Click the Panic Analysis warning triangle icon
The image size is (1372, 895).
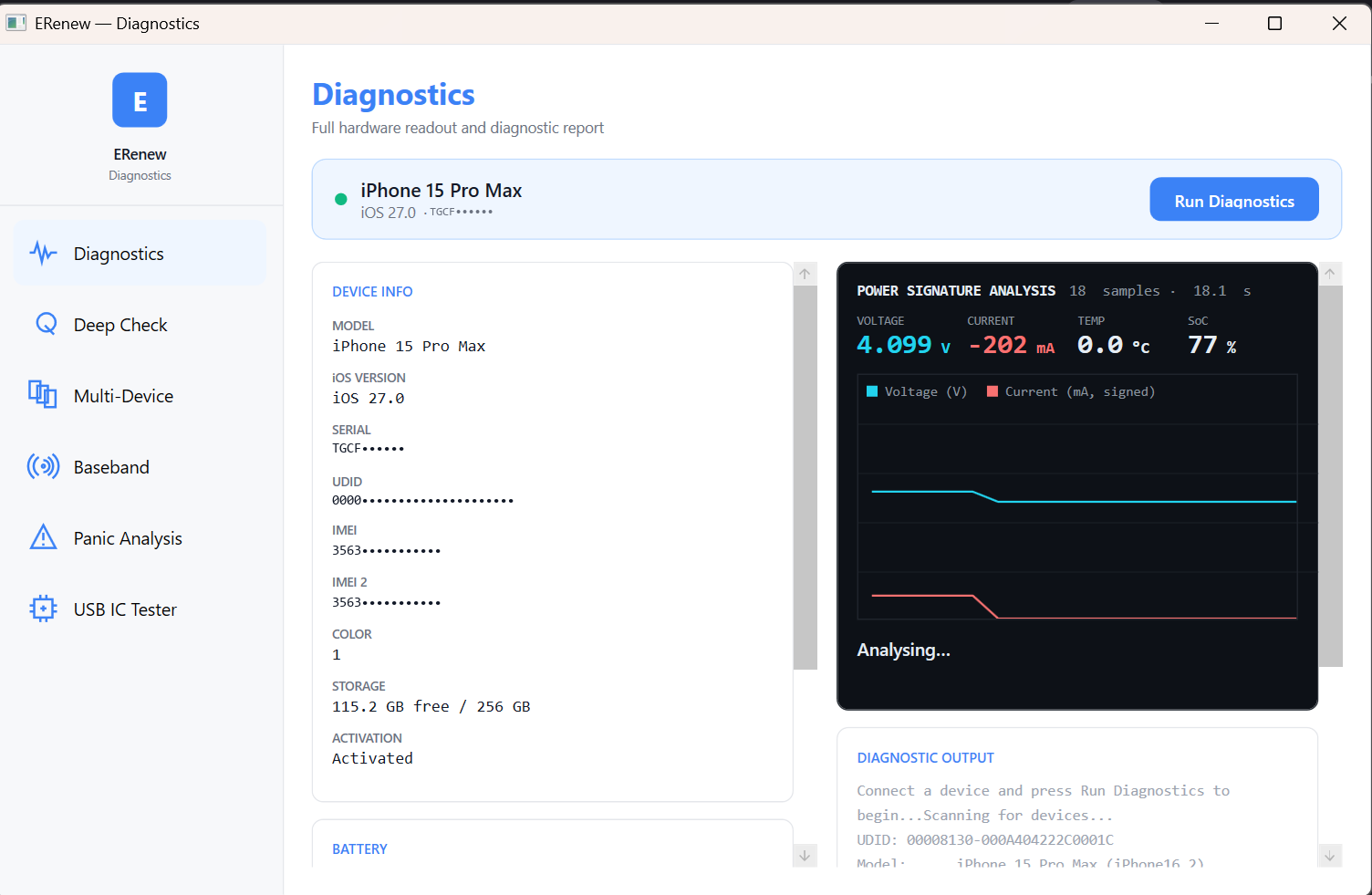click(43, 537)
